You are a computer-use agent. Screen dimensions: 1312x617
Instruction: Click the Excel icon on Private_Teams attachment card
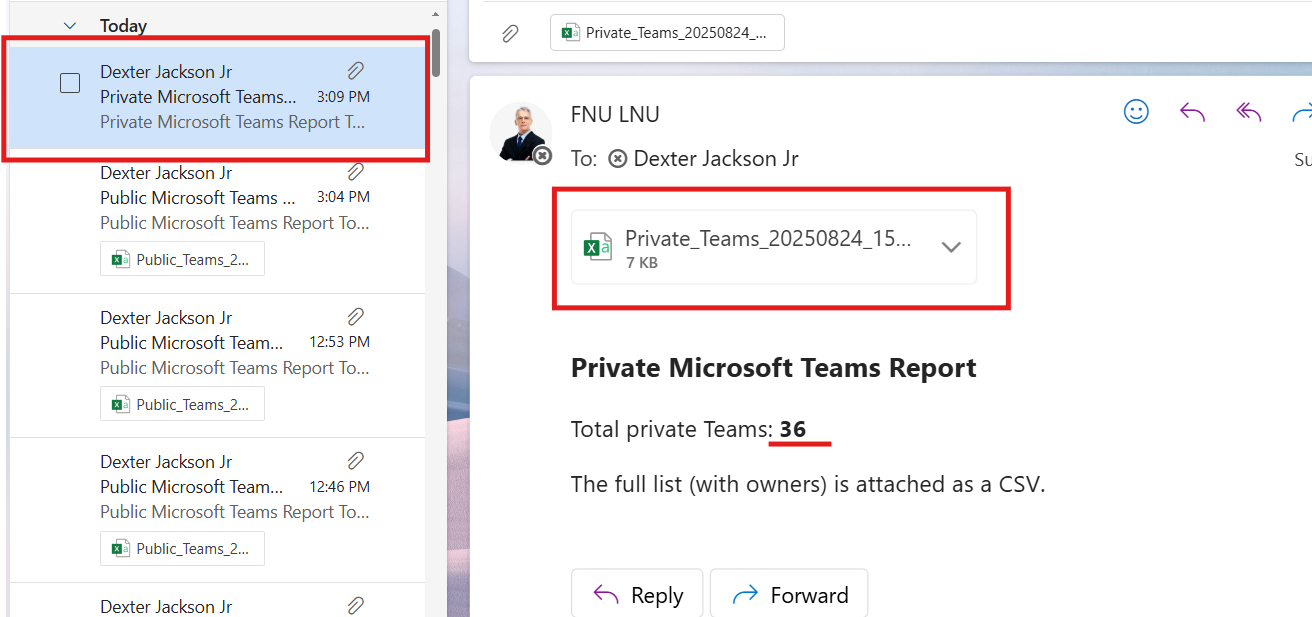[598, 247]
